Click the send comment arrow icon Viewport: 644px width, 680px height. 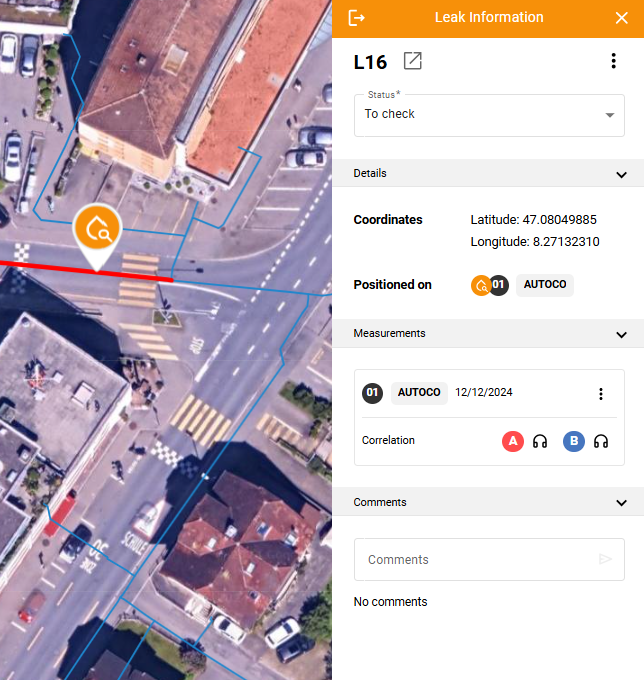point(605,559)
